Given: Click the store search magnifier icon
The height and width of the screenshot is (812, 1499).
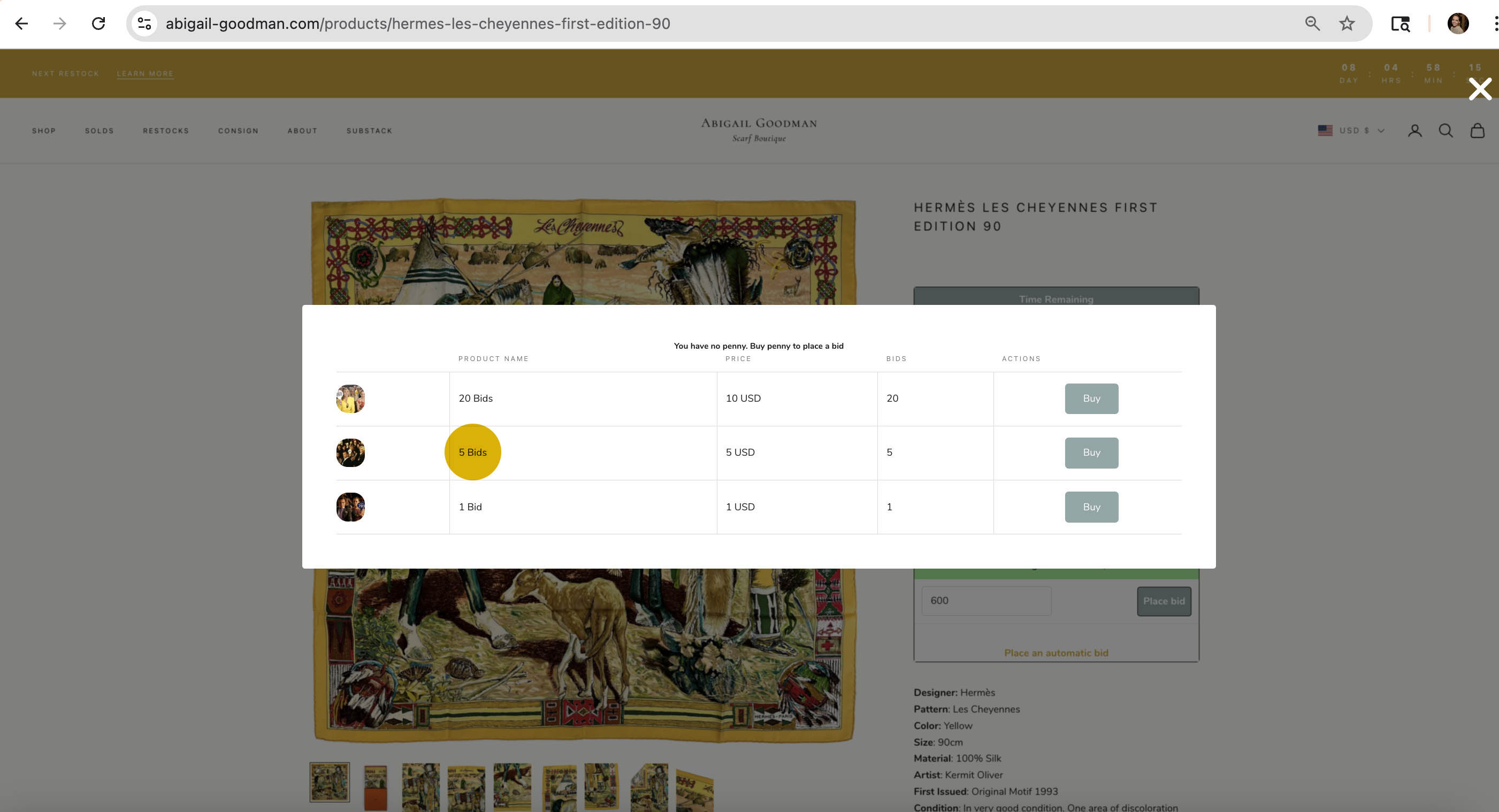Looking at the screenshot, I should point(1446,131).
